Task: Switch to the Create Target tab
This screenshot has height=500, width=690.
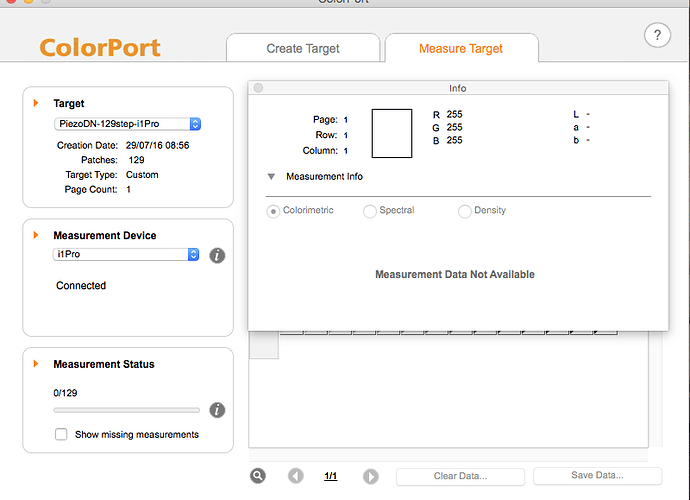Action: [303, 48]
